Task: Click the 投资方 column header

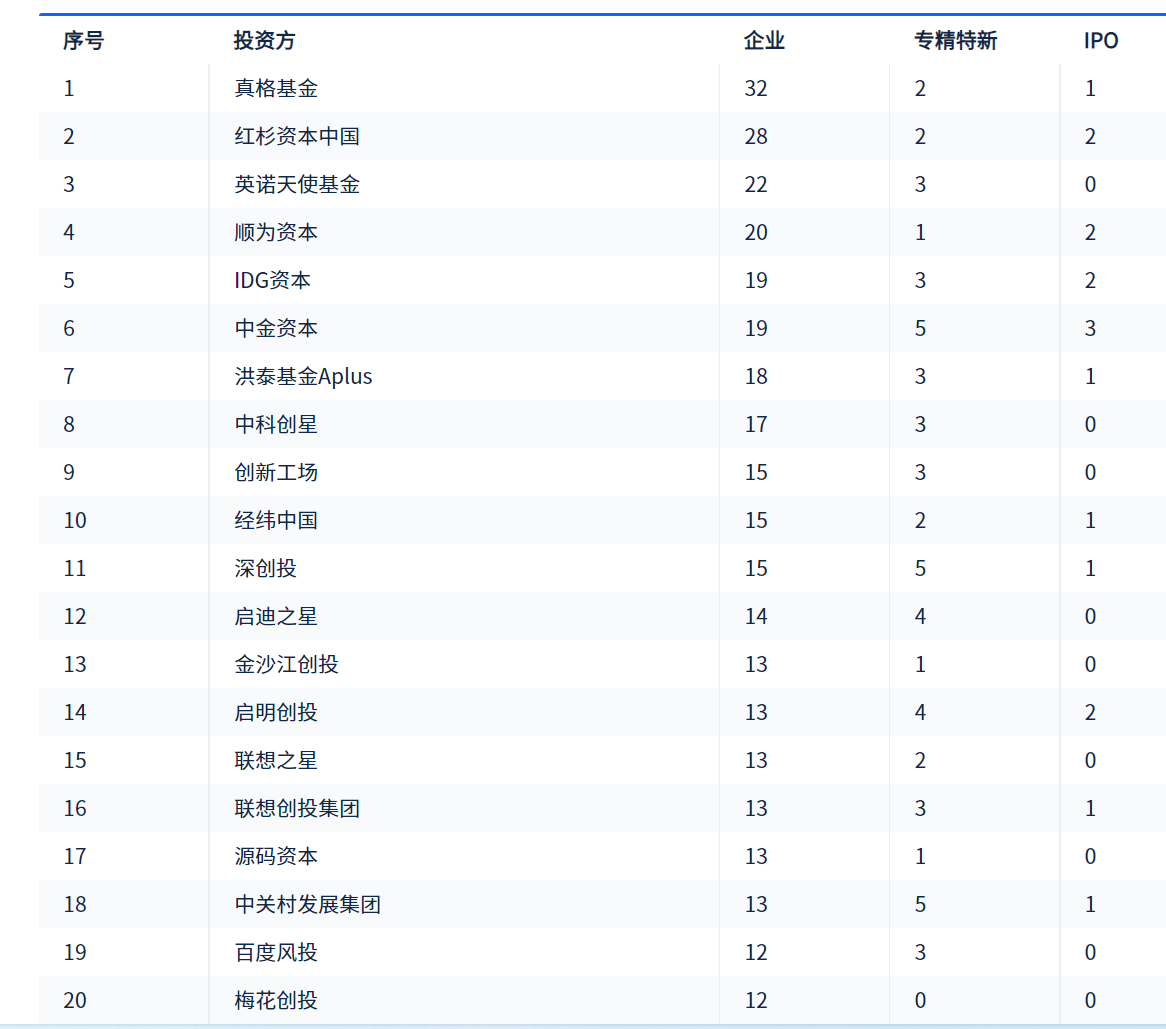Action: tap(265, 40)
